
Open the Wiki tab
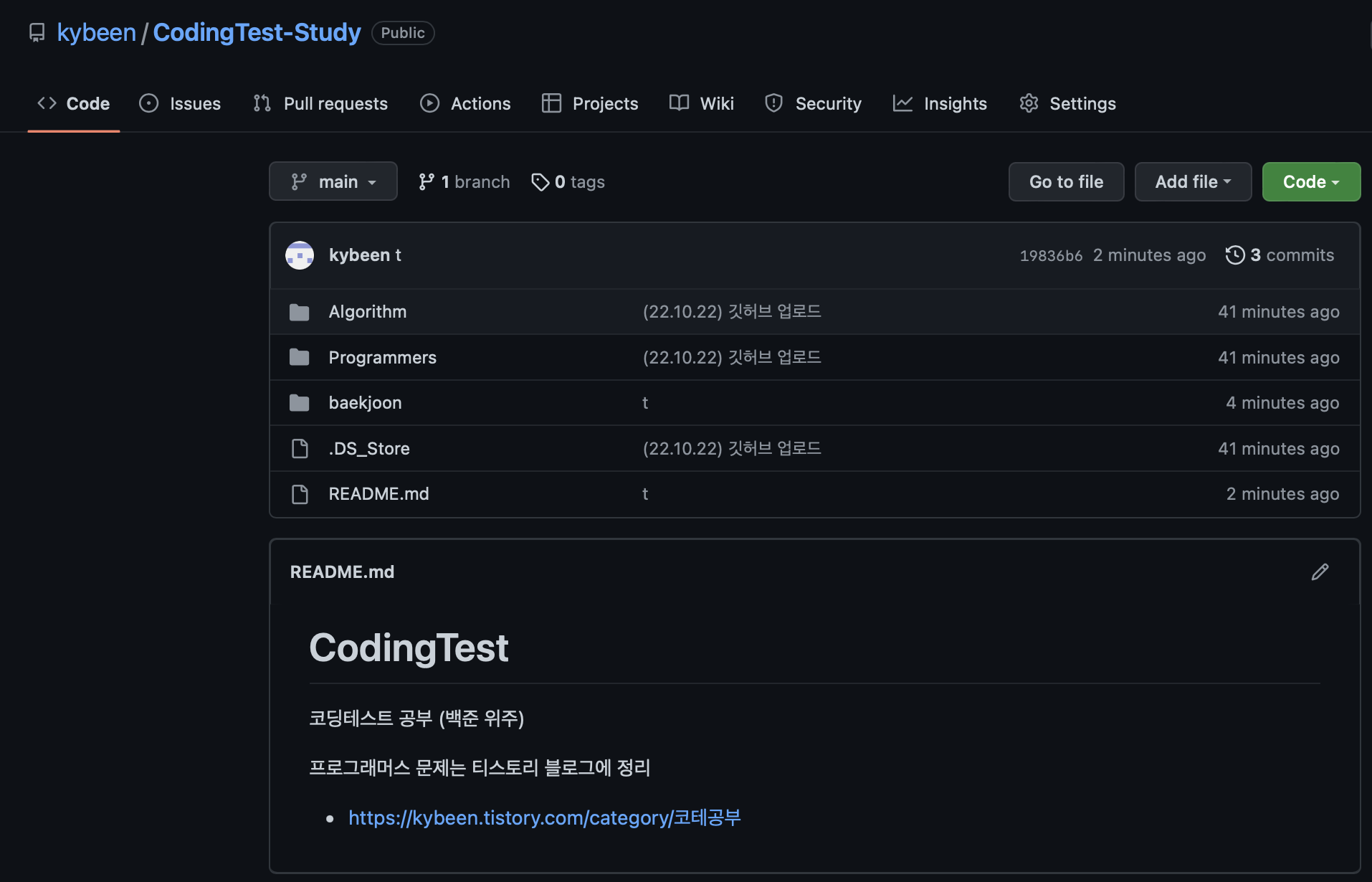(702, 103)
